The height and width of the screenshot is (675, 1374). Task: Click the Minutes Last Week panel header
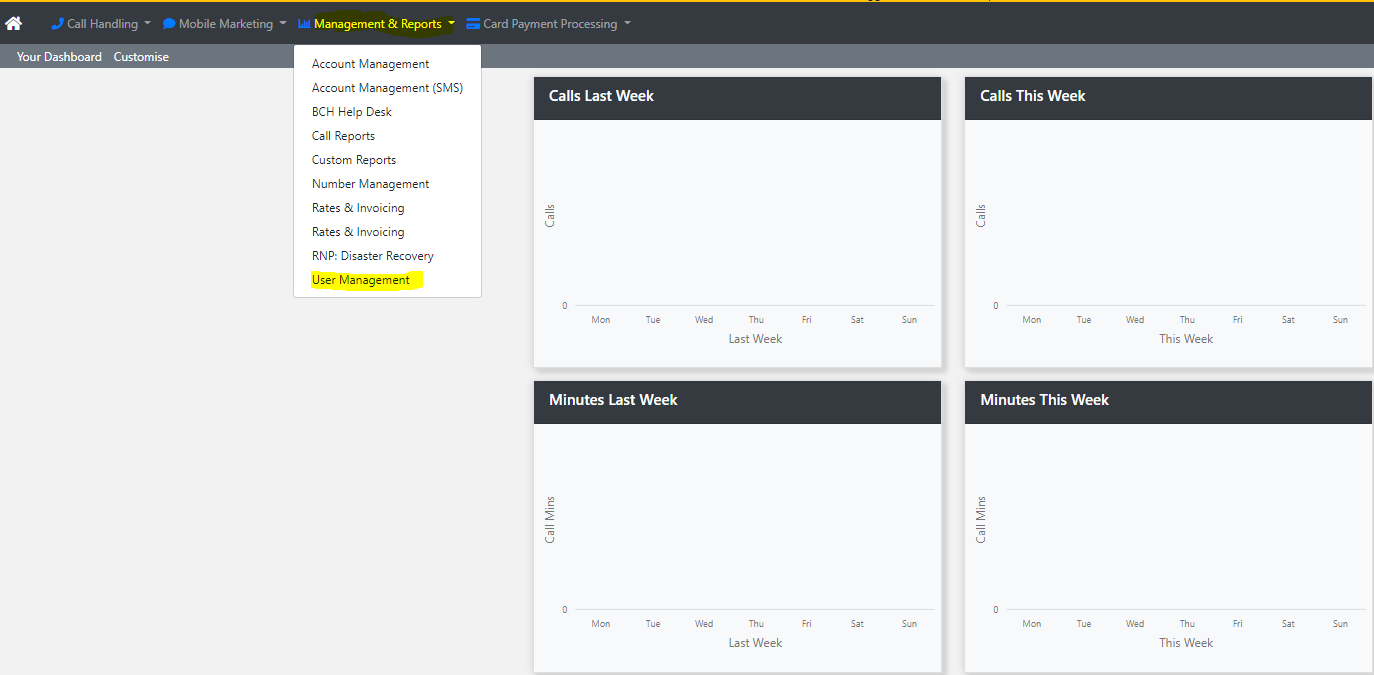click(737, 402)
